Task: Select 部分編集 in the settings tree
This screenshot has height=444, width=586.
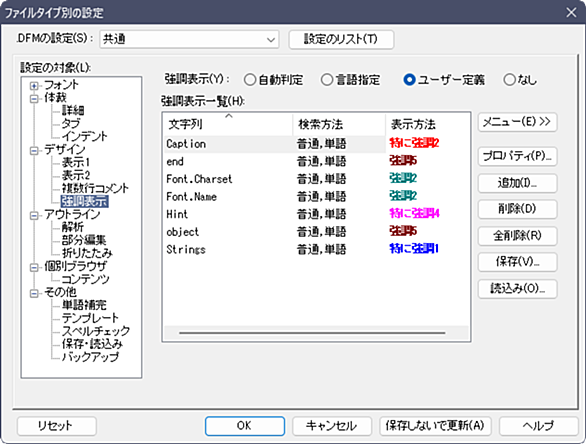Action: click(84, 240)
